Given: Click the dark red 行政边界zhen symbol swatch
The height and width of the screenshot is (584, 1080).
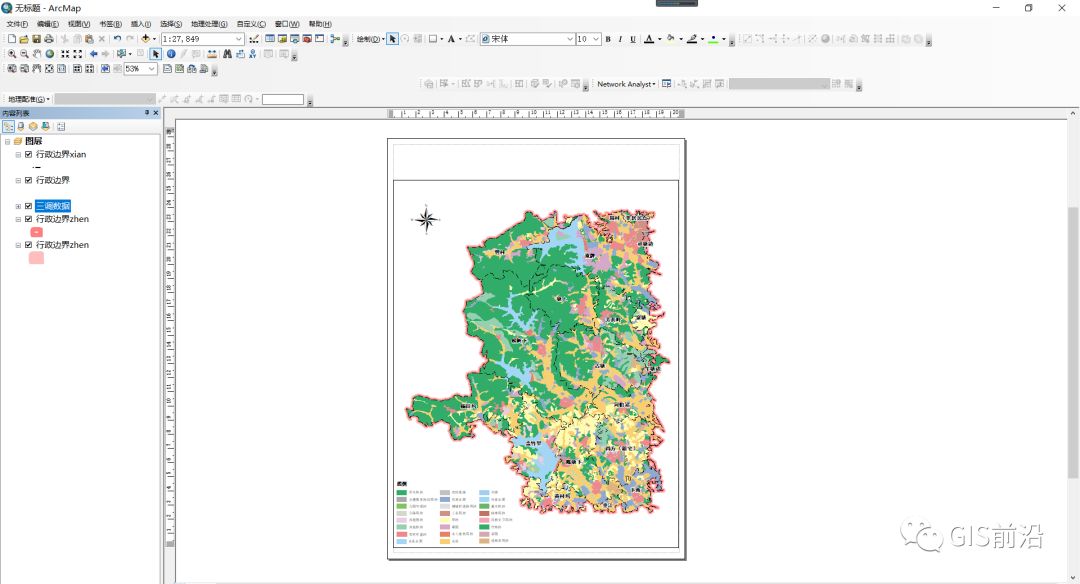Looking at the screenshot, I should pos(37,232).
